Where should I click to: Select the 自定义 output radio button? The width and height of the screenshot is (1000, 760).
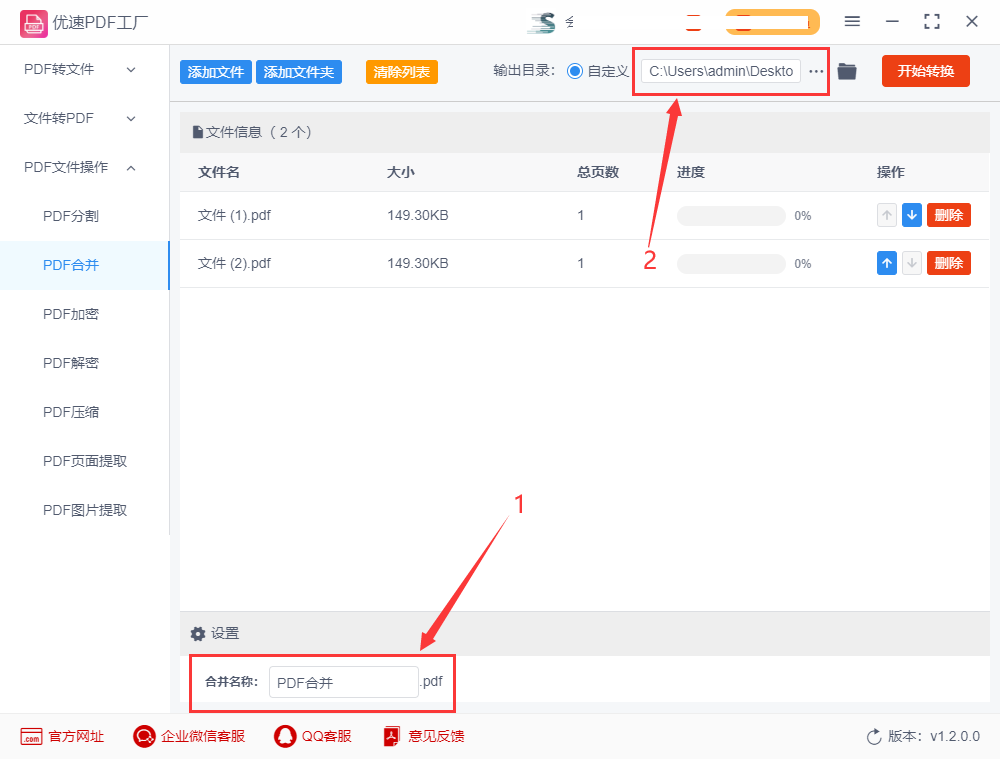(x=575, y=71)
